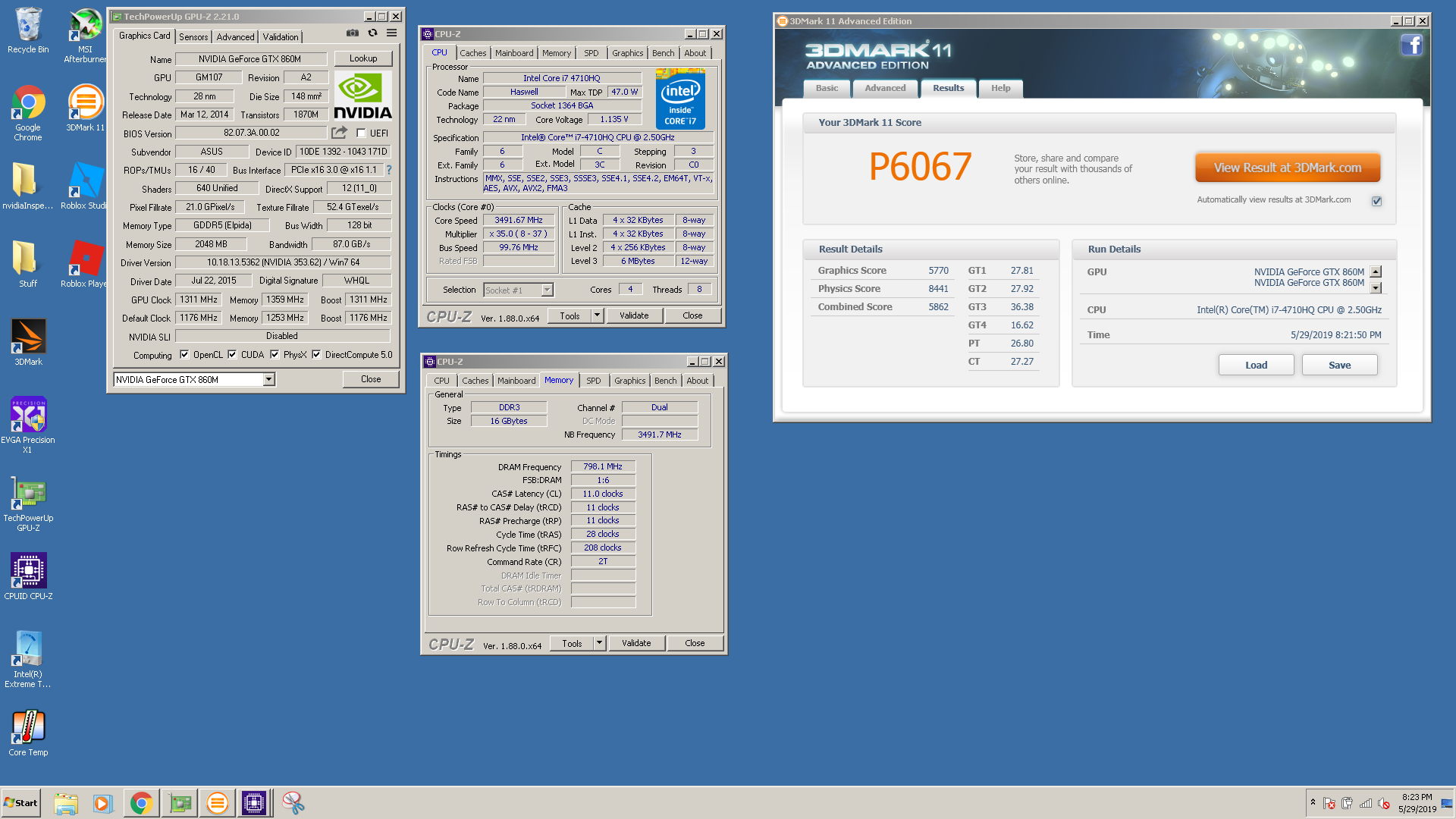The width and height of the screenshot is (1456, 819).
Task: Share BIOS version via export icon
Action: (339, 133)
